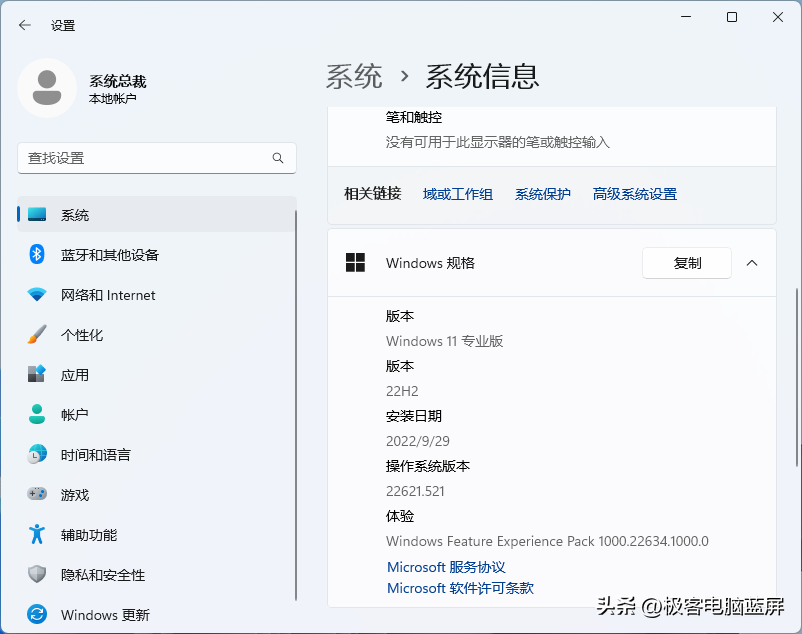Click the 操作系统版本 label

428,466
